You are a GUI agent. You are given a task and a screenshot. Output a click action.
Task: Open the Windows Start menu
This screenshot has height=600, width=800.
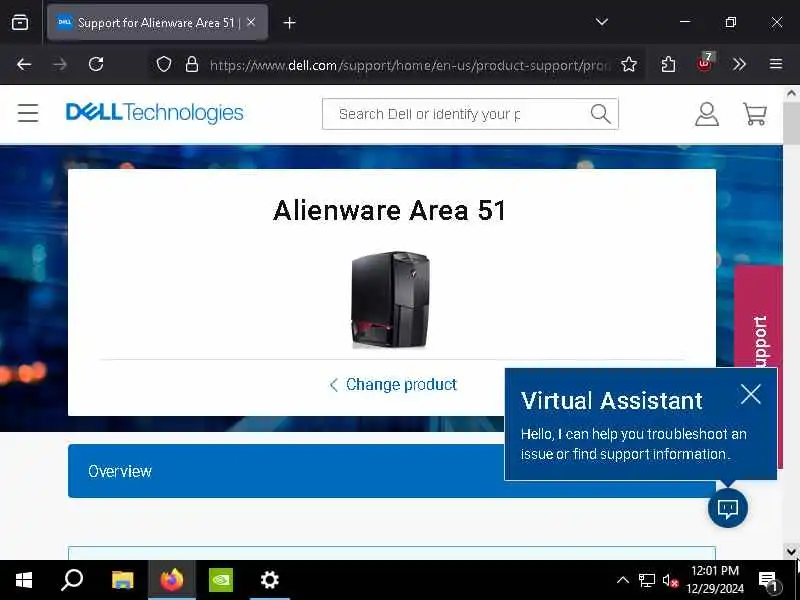(23, 580)
